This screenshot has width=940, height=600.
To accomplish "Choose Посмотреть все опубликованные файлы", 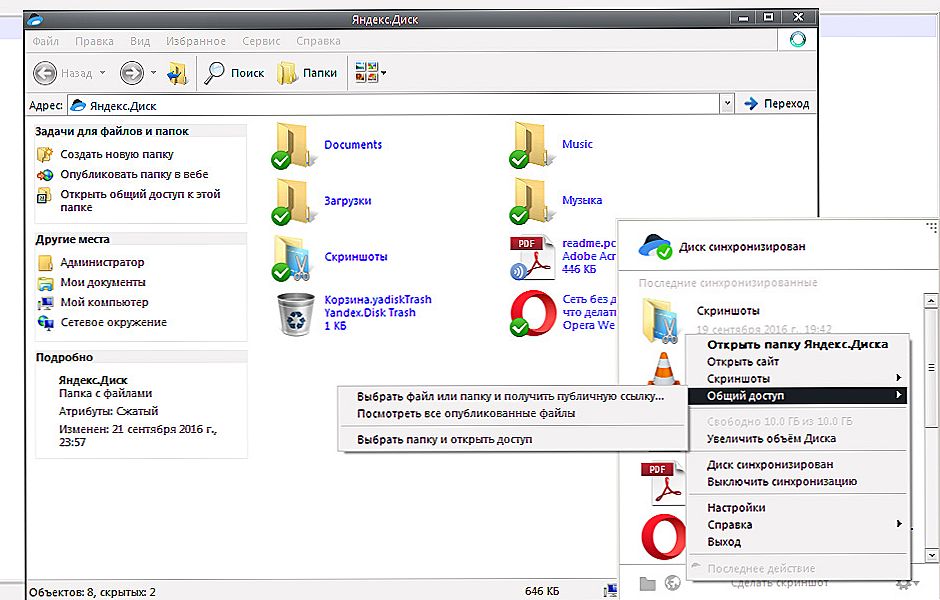I will (x=513, y=414).
